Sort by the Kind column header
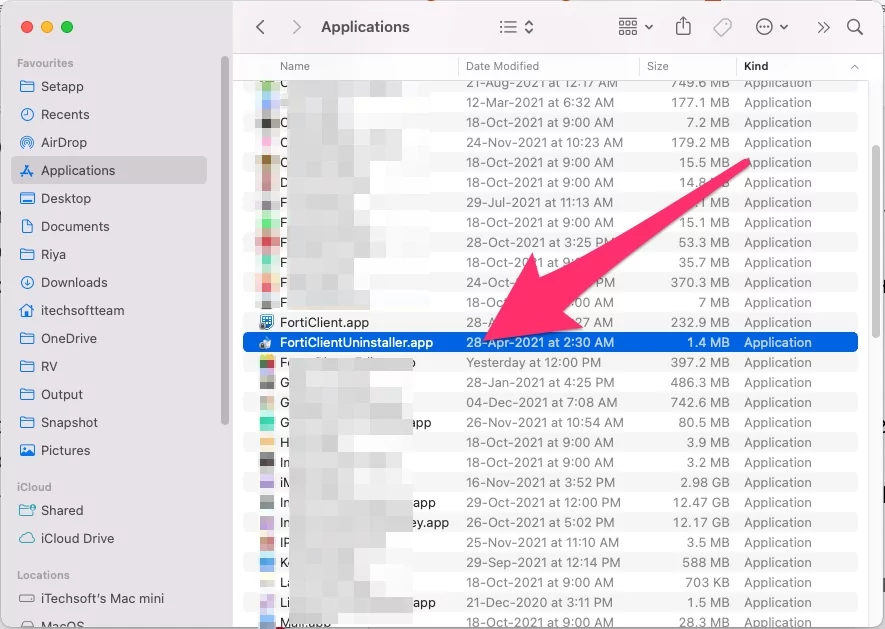This screenshot has width=885, height=629. (x=756, y=66)
